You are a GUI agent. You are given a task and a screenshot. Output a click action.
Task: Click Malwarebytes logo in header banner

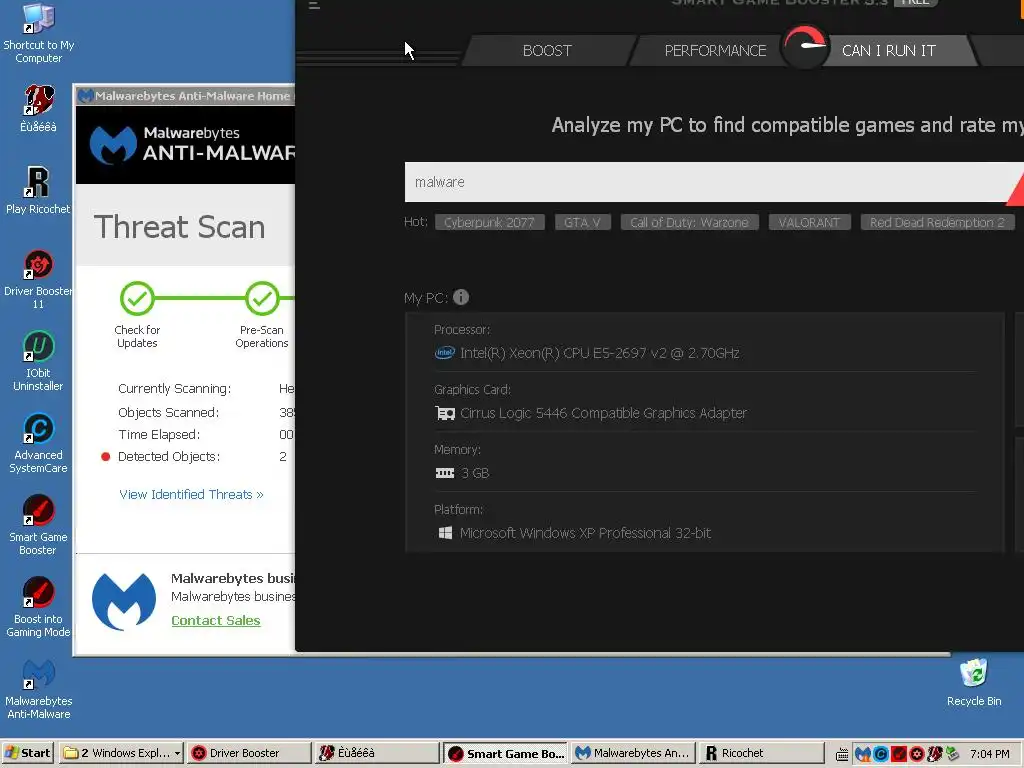point(113,144)
